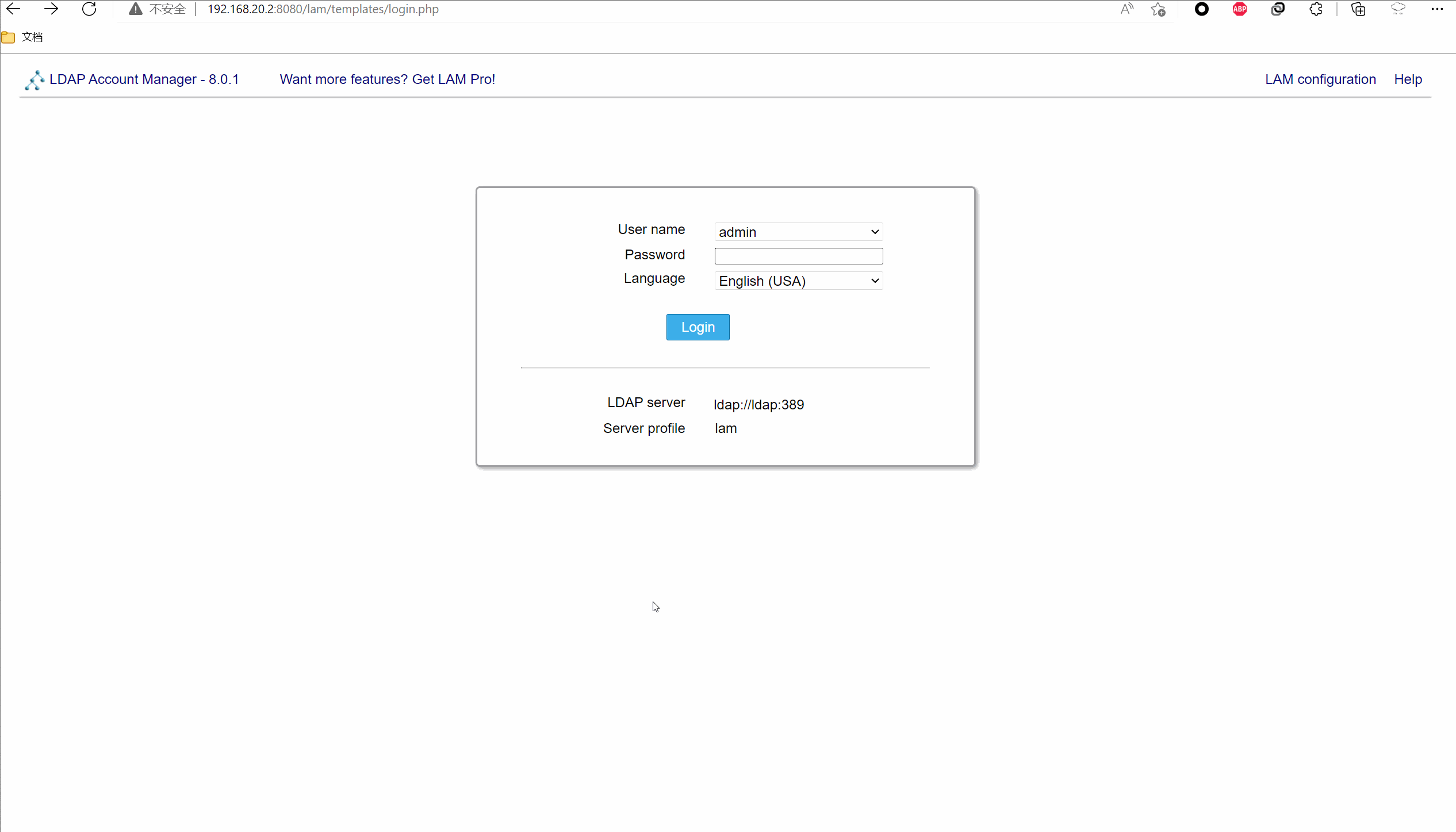This screenshot has height=832, width=1456.
Task: Open the 文档 bookmarks folder
Action: click(x=22, y=37)
